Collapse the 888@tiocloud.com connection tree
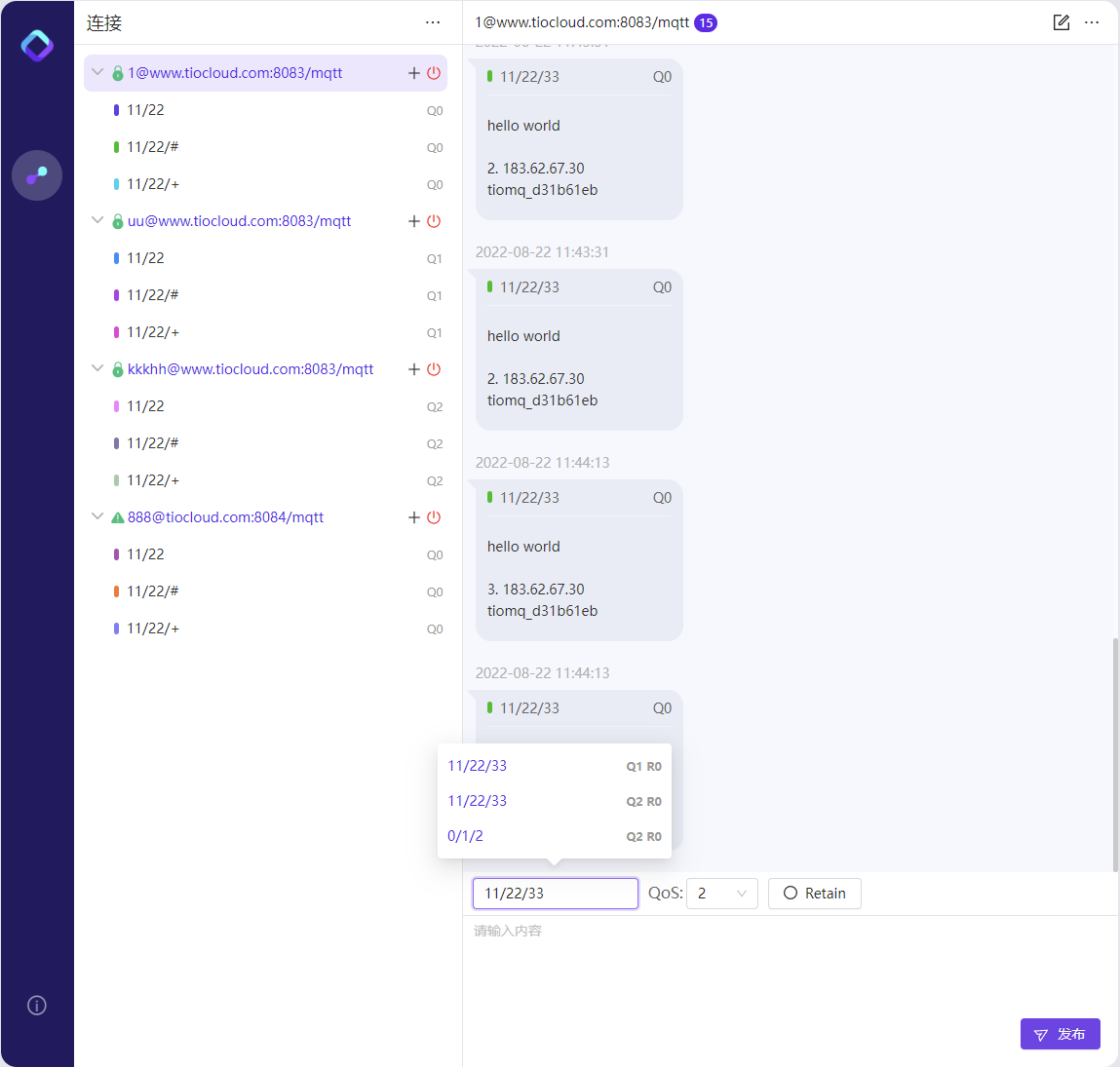 pyautogui.click(x=97, y=515)
